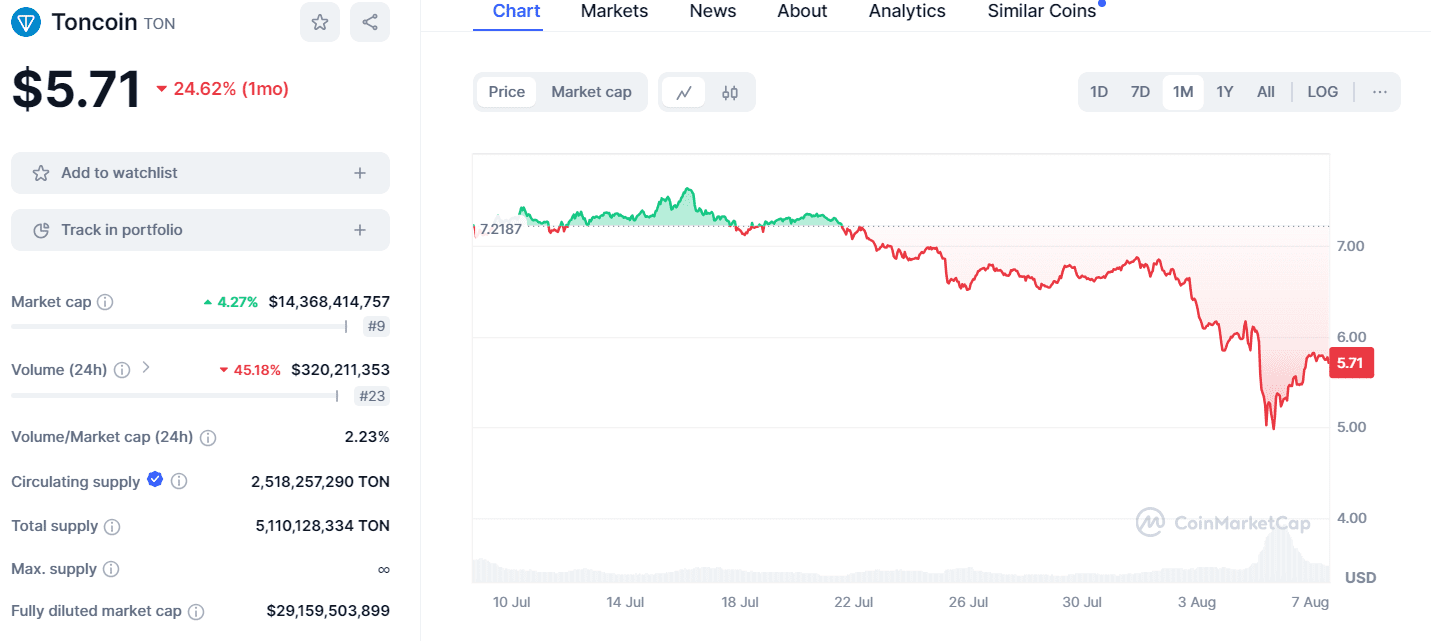Switch the chart to Market cap view

pyautogui.click(x=592, y=91)
